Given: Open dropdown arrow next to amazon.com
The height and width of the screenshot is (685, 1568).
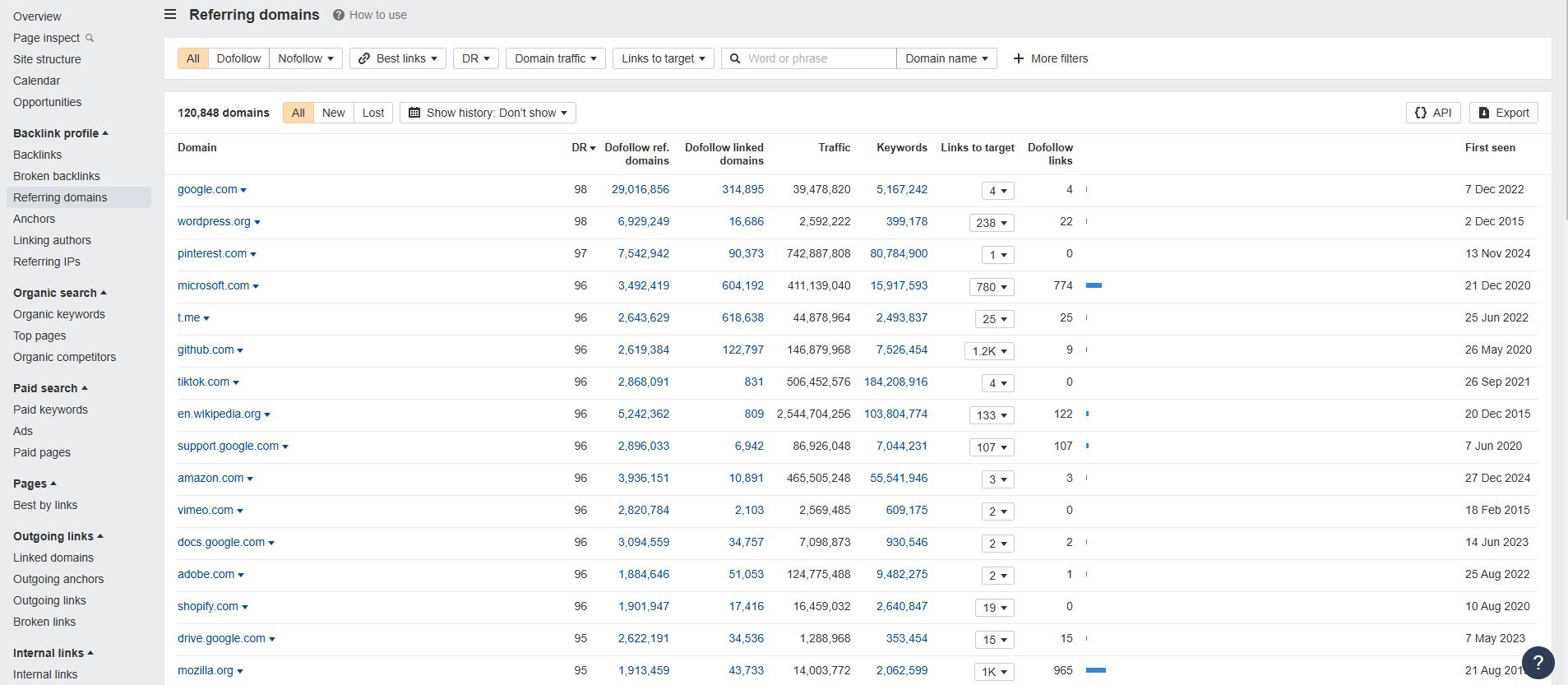Looking at the screenshot, I should (x=250, y=479).
